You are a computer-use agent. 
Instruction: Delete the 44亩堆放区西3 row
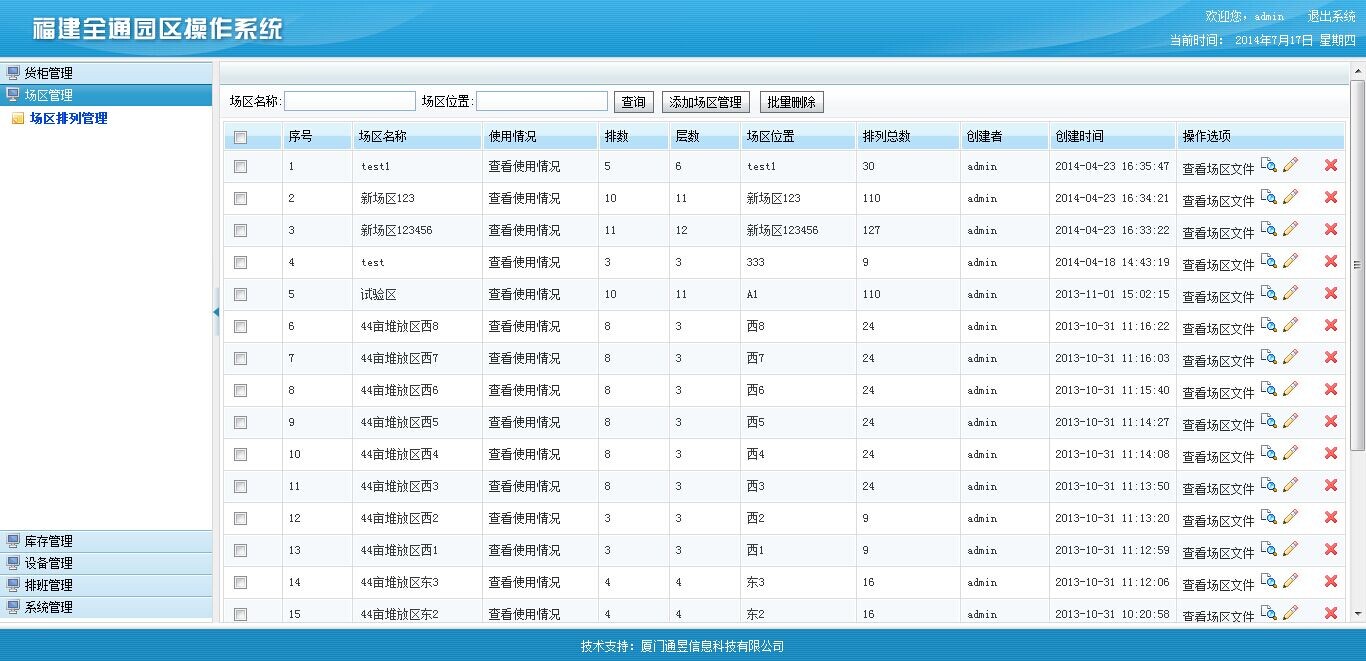pos(1331,486)
